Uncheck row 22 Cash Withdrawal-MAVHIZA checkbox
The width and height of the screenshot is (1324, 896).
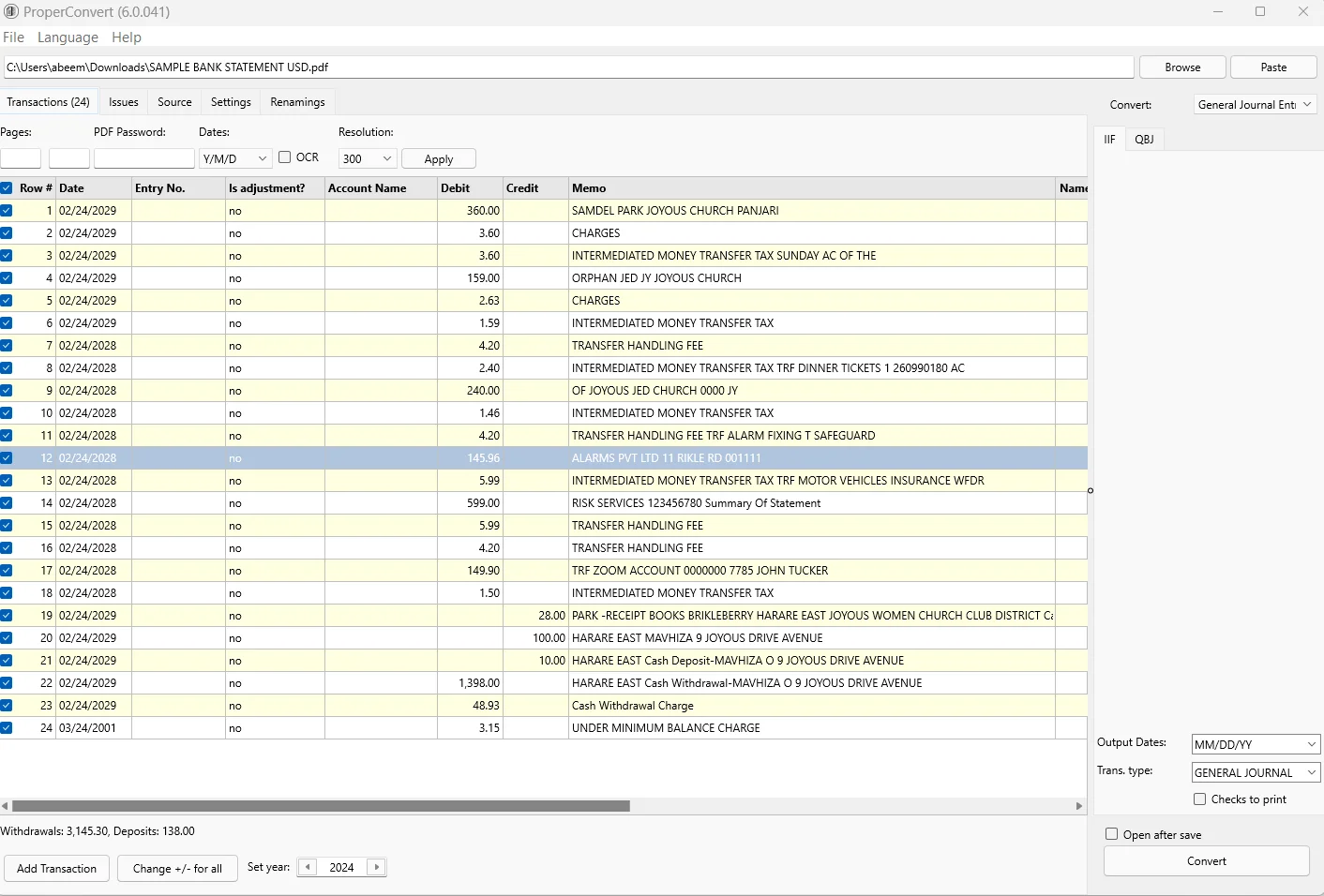(x=6, y=683)
